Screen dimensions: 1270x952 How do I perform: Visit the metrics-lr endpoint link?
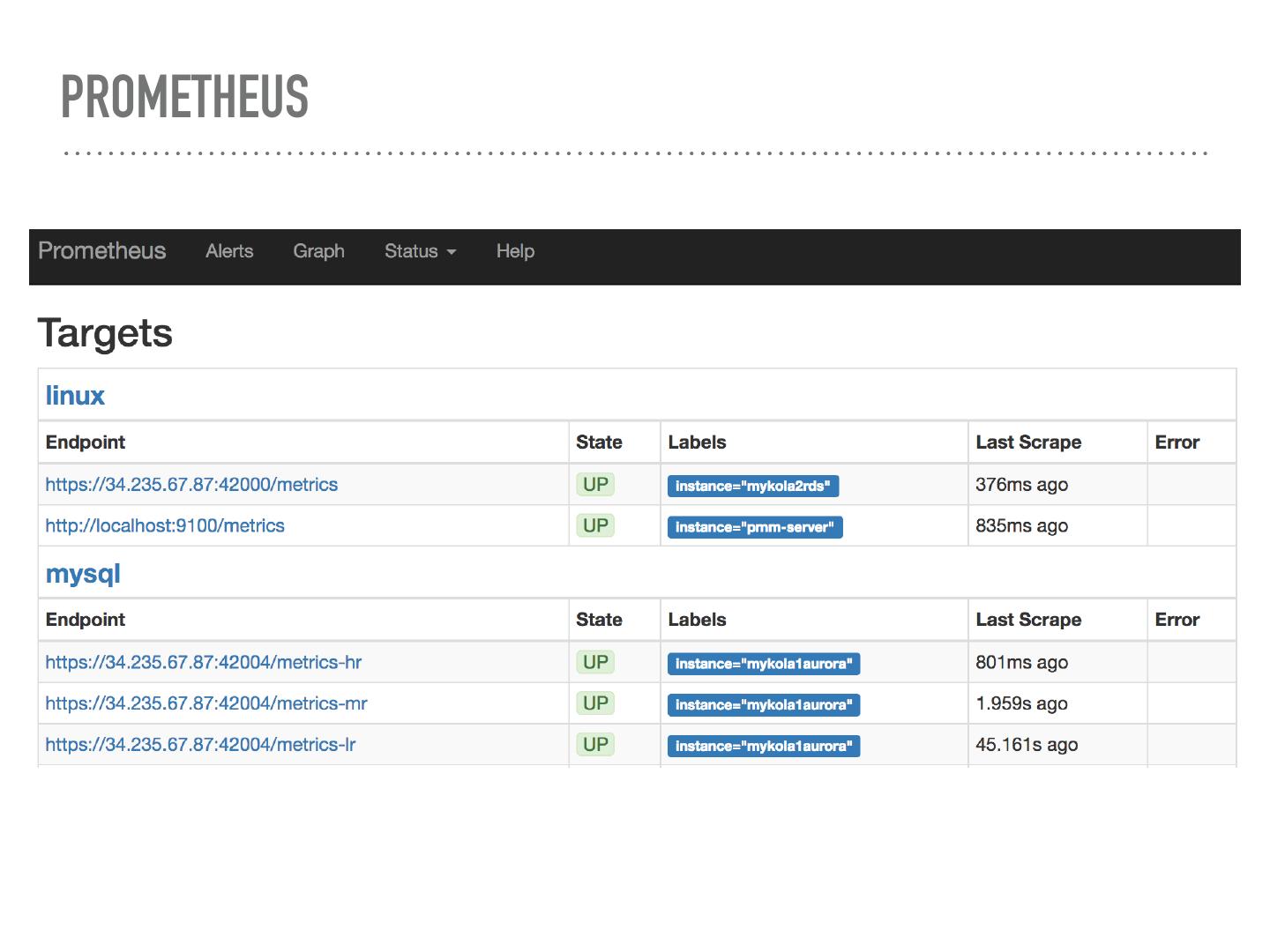(200, 745)
